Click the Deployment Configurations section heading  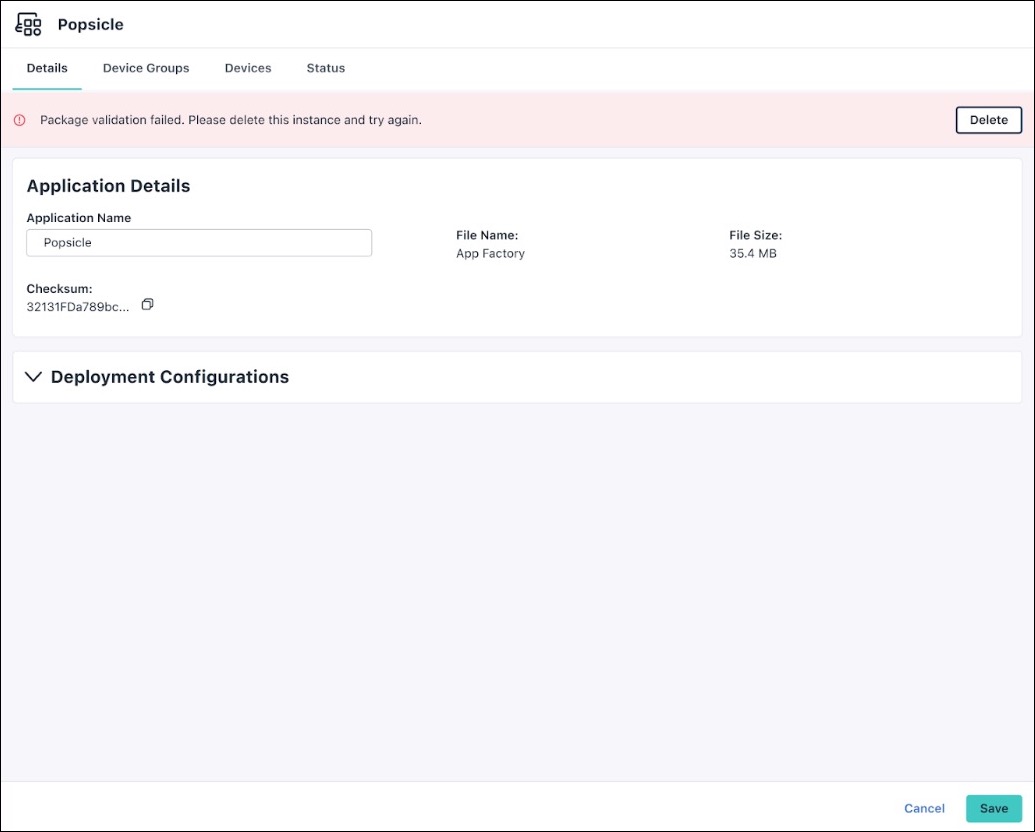pyautogui.click(x=169, y=377)
